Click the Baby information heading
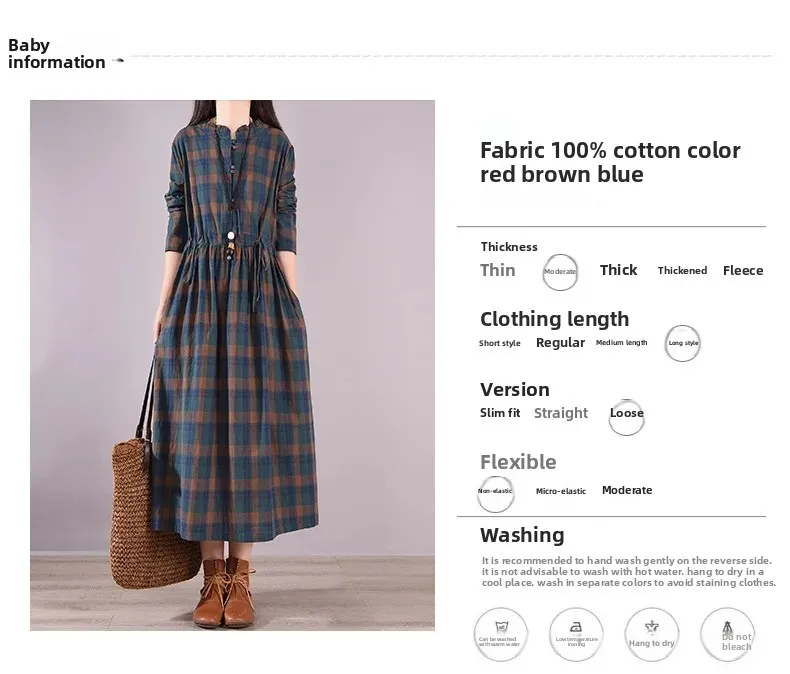The width and height of the screenshot is (790, 674). click(57, 53)
